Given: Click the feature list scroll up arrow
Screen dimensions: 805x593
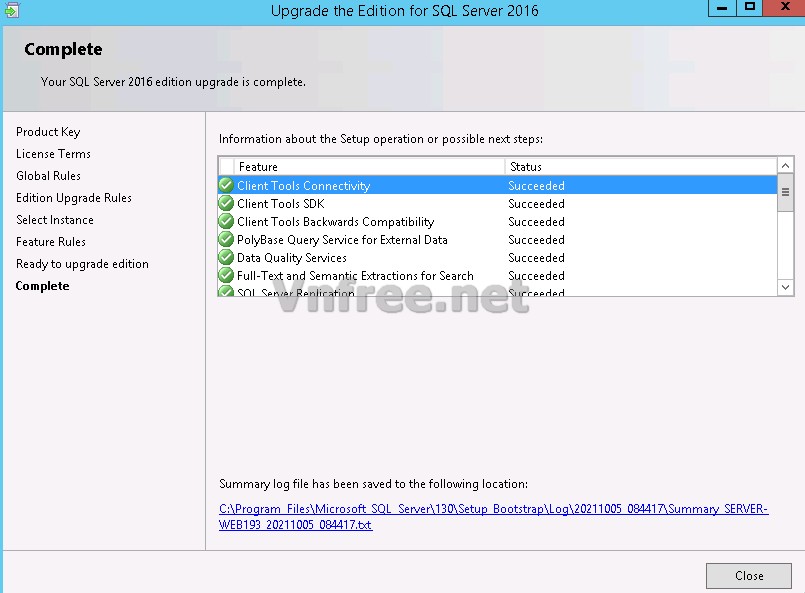Looking at the screenshot, I should pyautogui.click(x=785, y=165).
